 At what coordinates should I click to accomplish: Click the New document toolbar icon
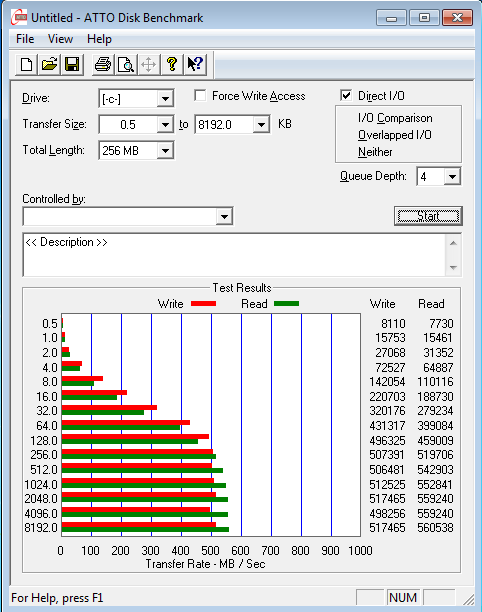coord(27,64)
